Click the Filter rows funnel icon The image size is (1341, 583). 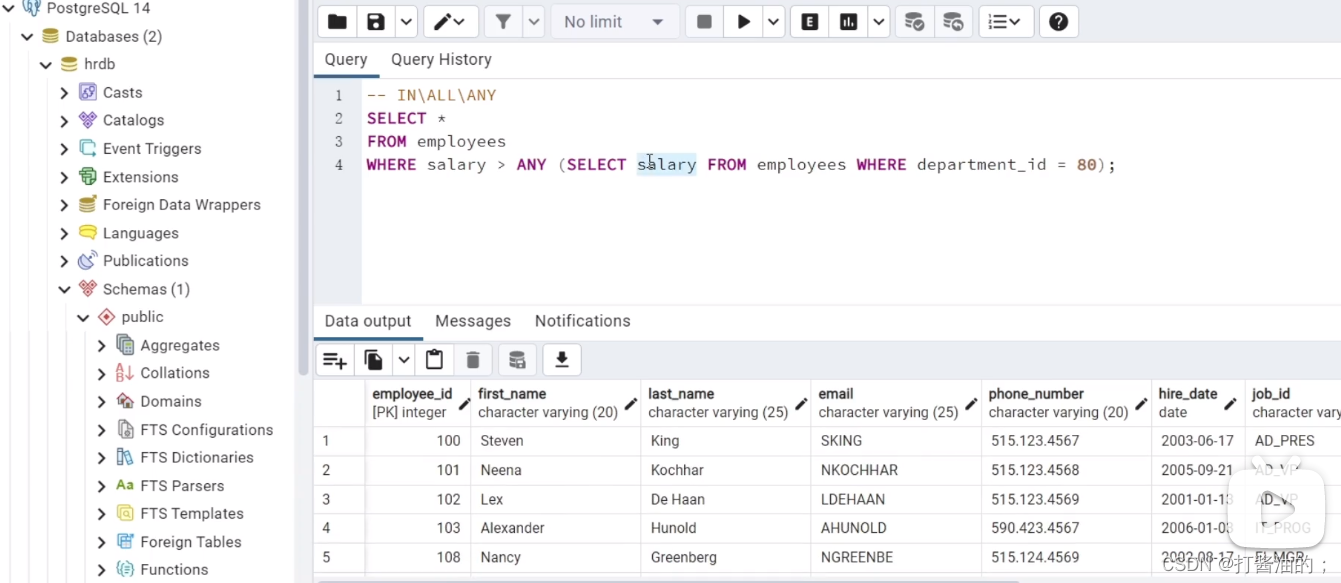point(503,22)
